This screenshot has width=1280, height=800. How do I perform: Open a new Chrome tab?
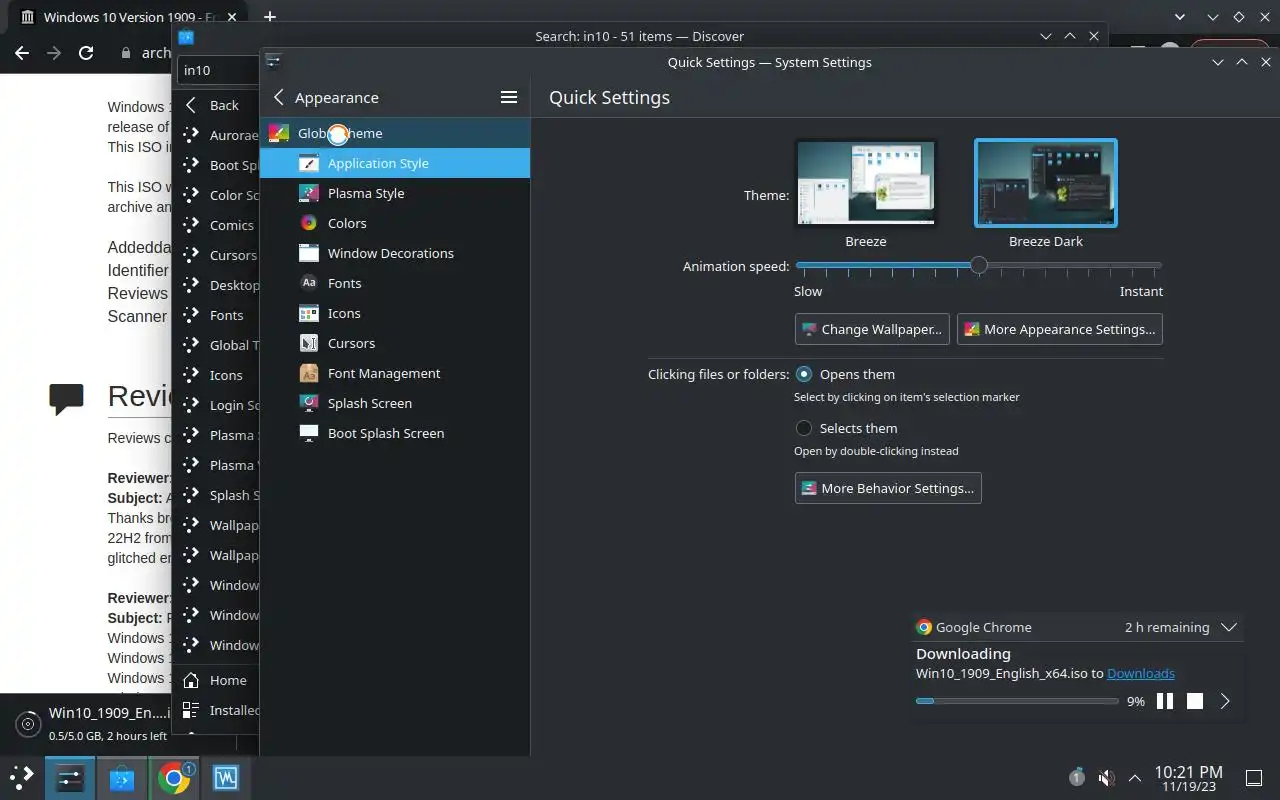click(x=270, y=17)
